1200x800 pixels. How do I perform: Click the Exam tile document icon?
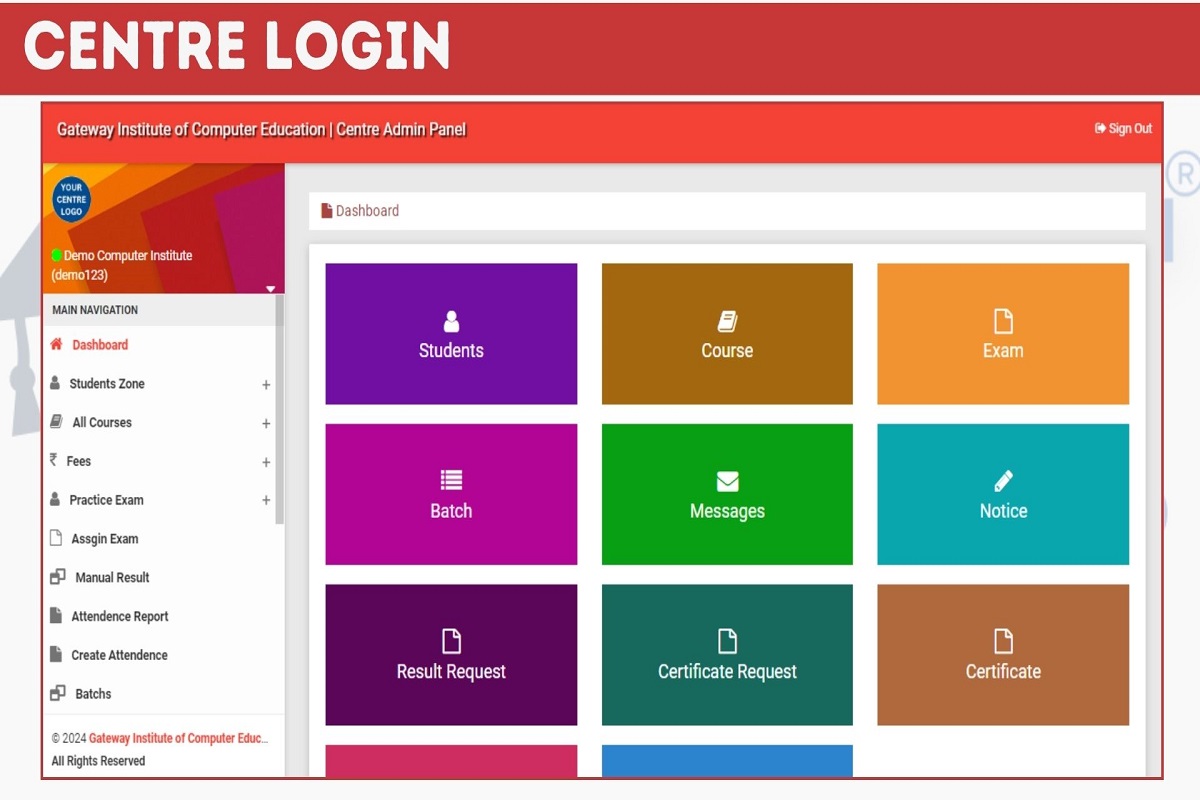[1003, 321]
